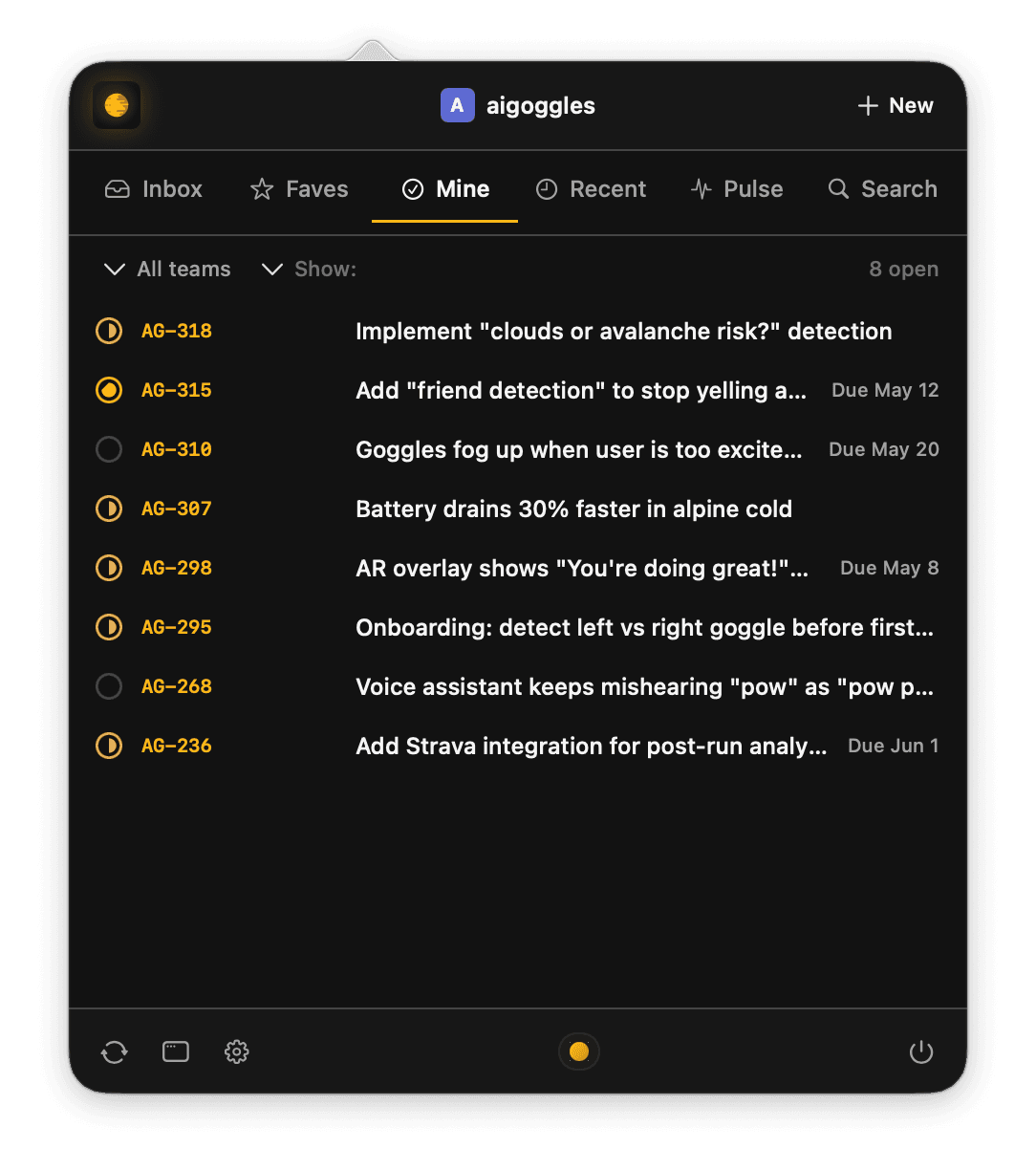This screenshot has width=1036, height=1170.
Task: Expand the All teams dropdown
Action: click(167, 270)
